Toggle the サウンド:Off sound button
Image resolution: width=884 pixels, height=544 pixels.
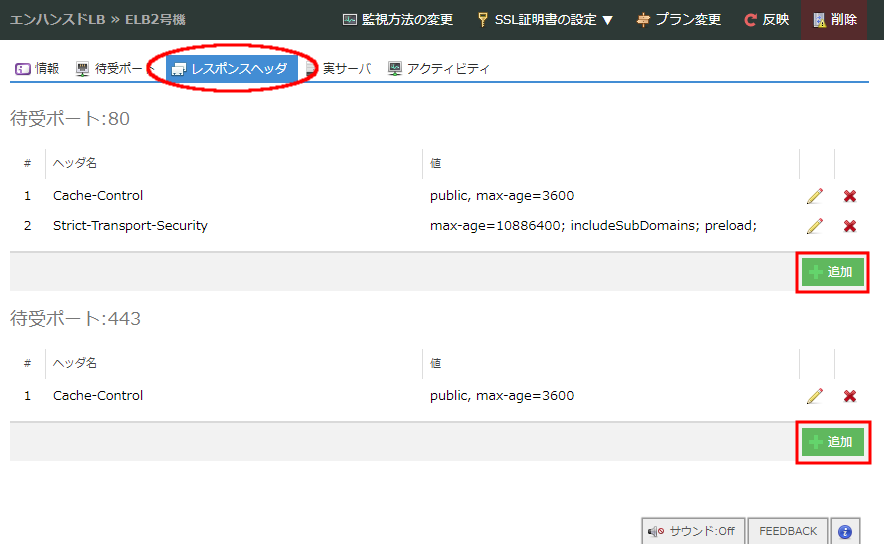tap(690, 532)
